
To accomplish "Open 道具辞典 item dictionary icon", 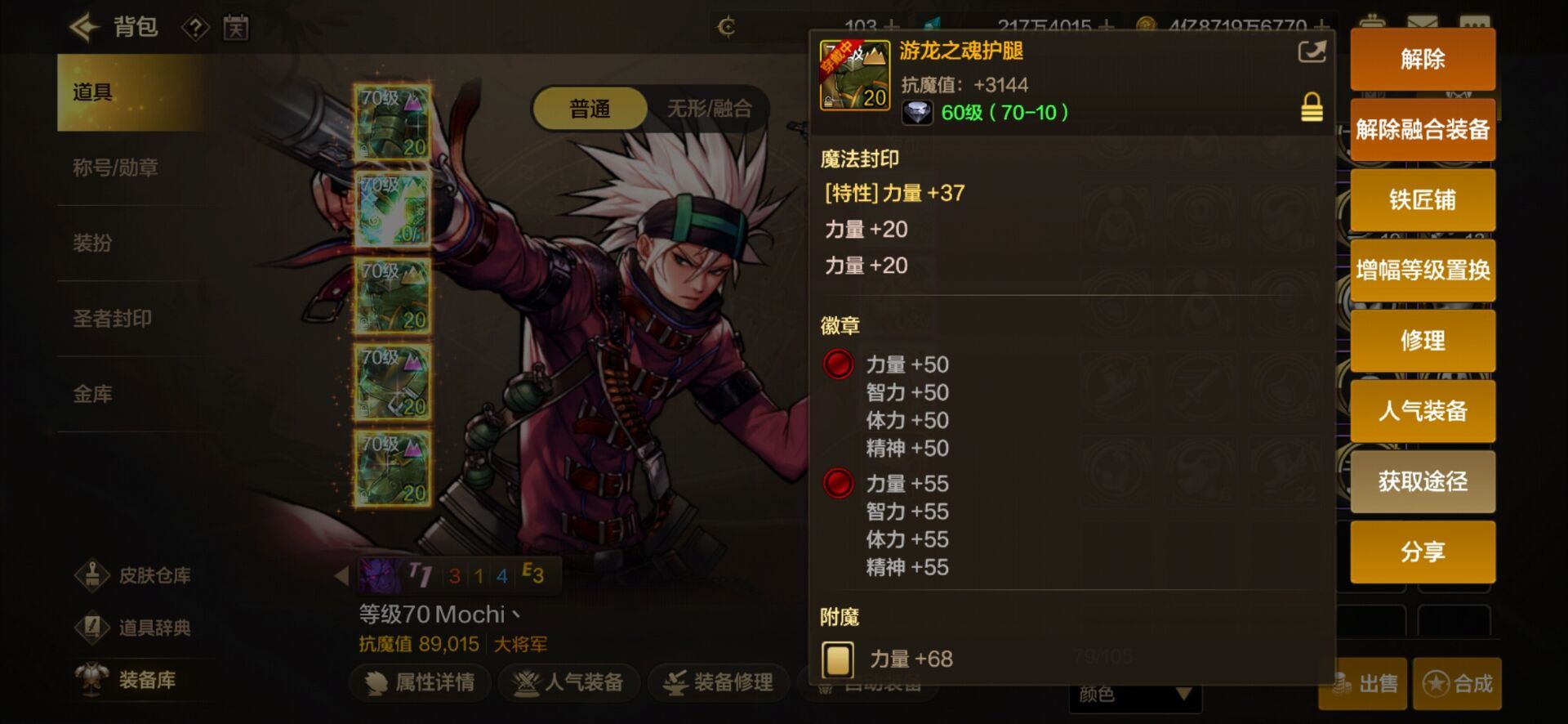I will (x=92, y=628).
